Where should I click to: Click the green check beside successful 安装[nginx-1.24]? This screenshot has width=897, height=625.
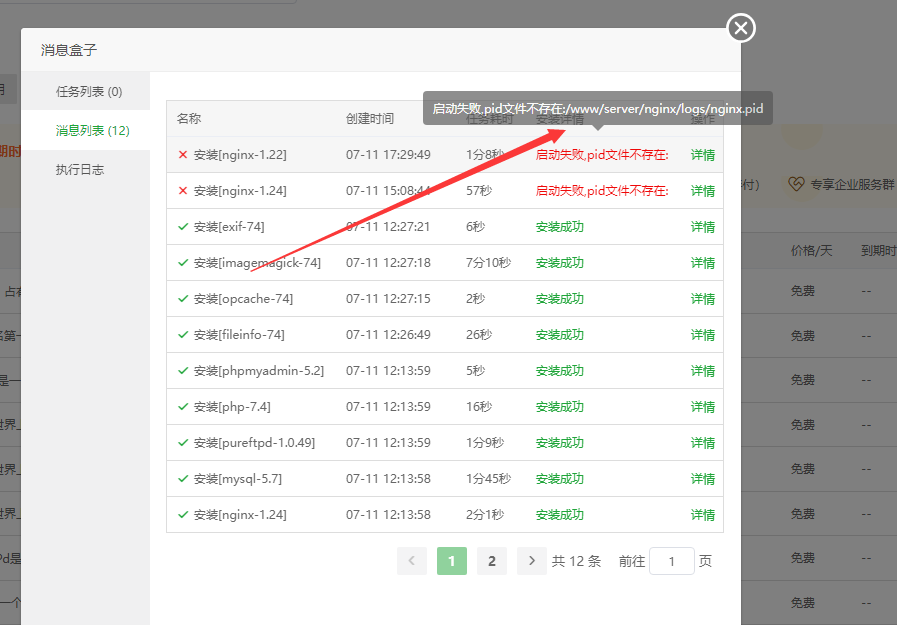(x=183, y=515)
